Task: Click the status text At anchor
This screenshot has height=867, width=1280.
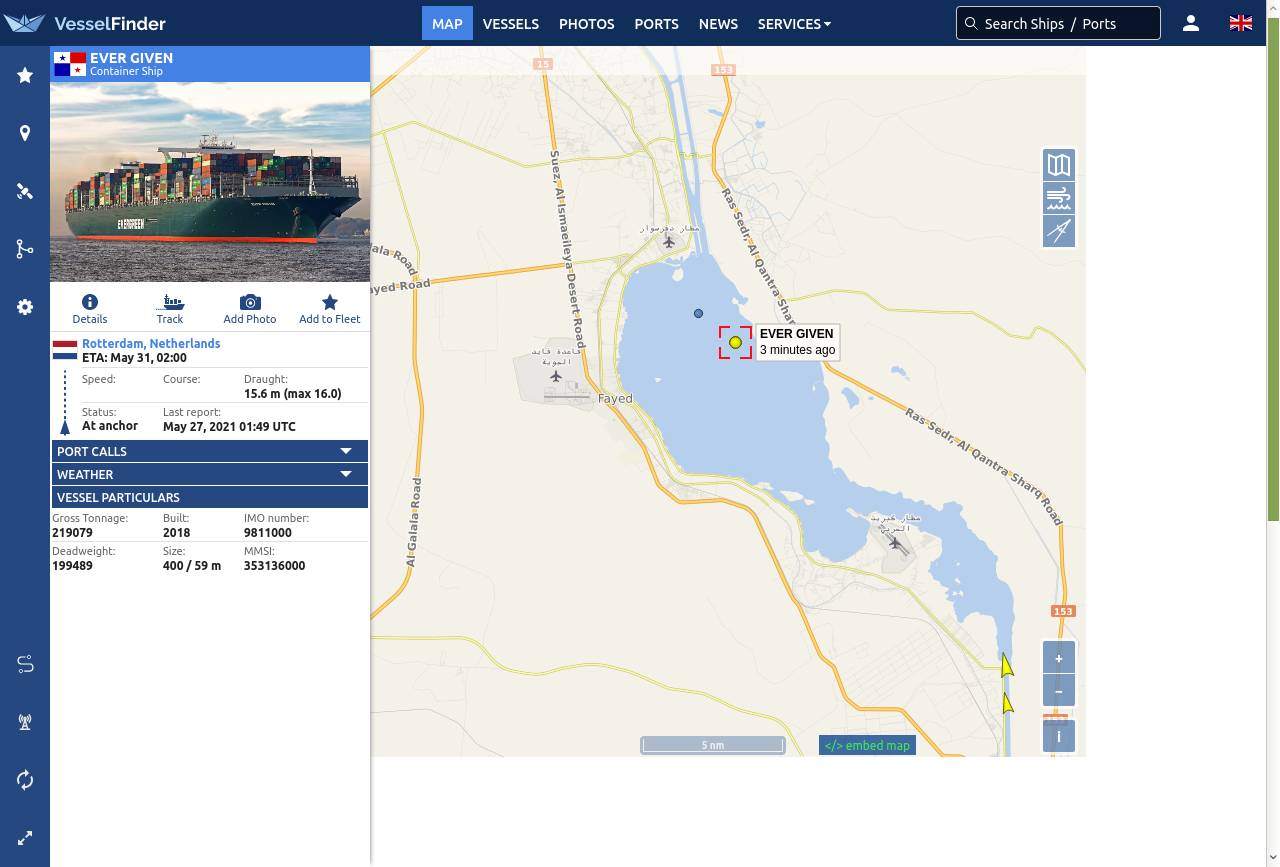Action: point(110,426)
